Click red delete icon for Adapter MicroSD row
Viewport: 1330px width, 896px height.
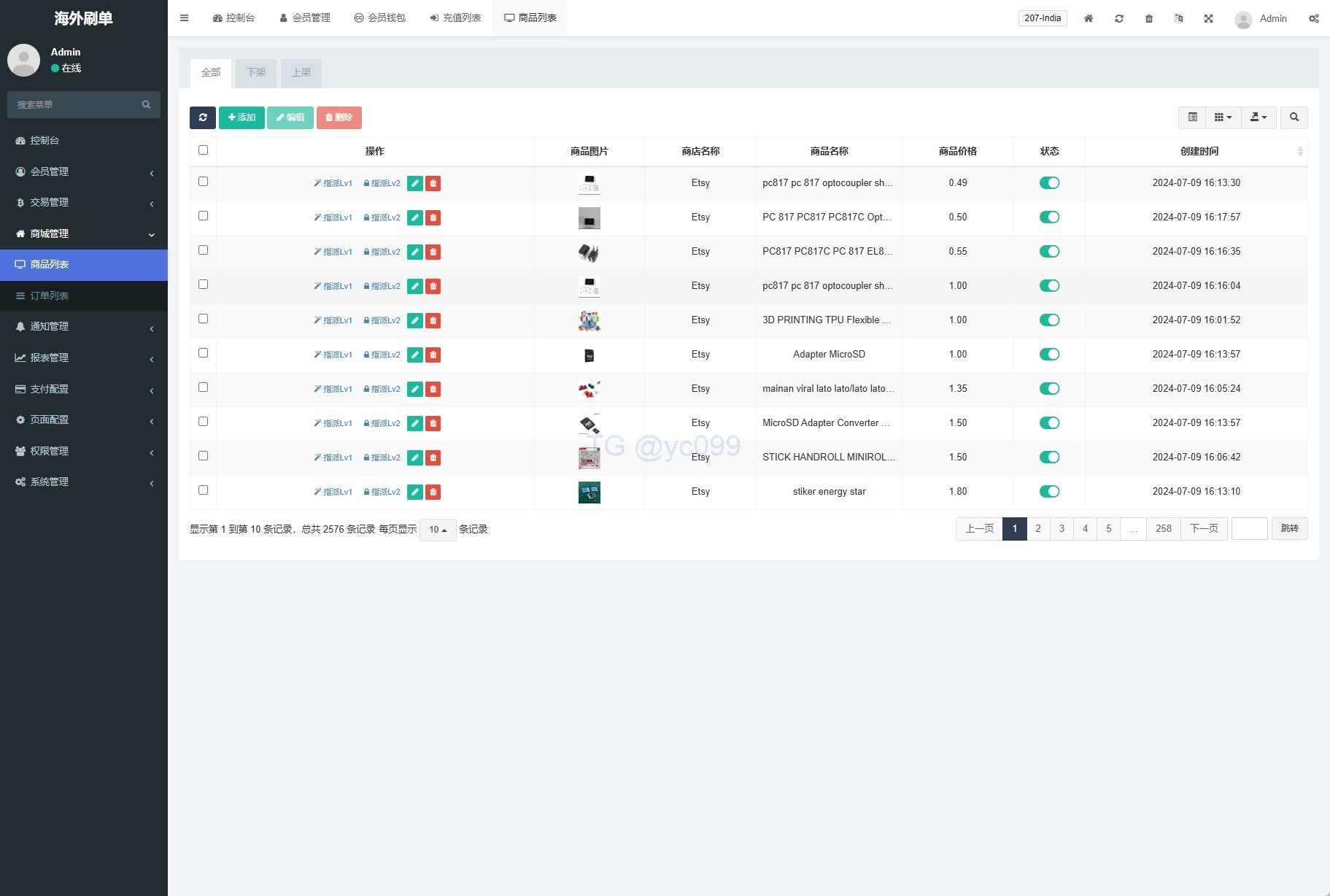point(433,355)
